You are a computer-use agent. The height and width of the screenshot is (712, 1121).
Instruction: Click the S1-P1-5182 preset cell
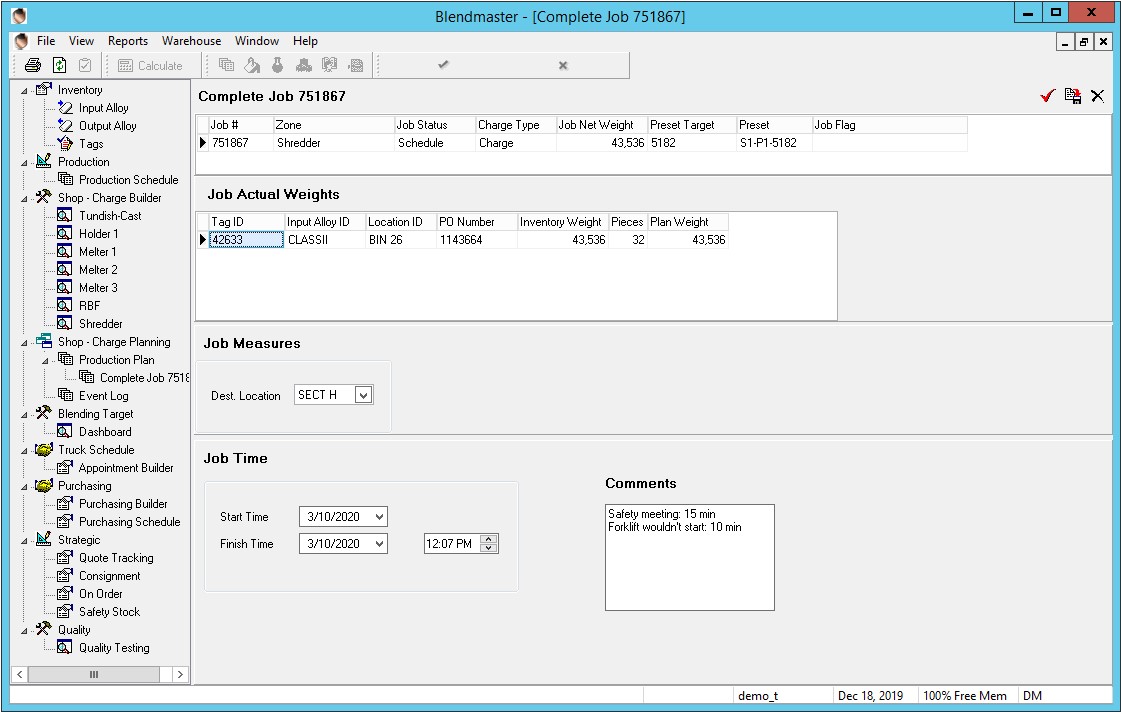point(774,143)
